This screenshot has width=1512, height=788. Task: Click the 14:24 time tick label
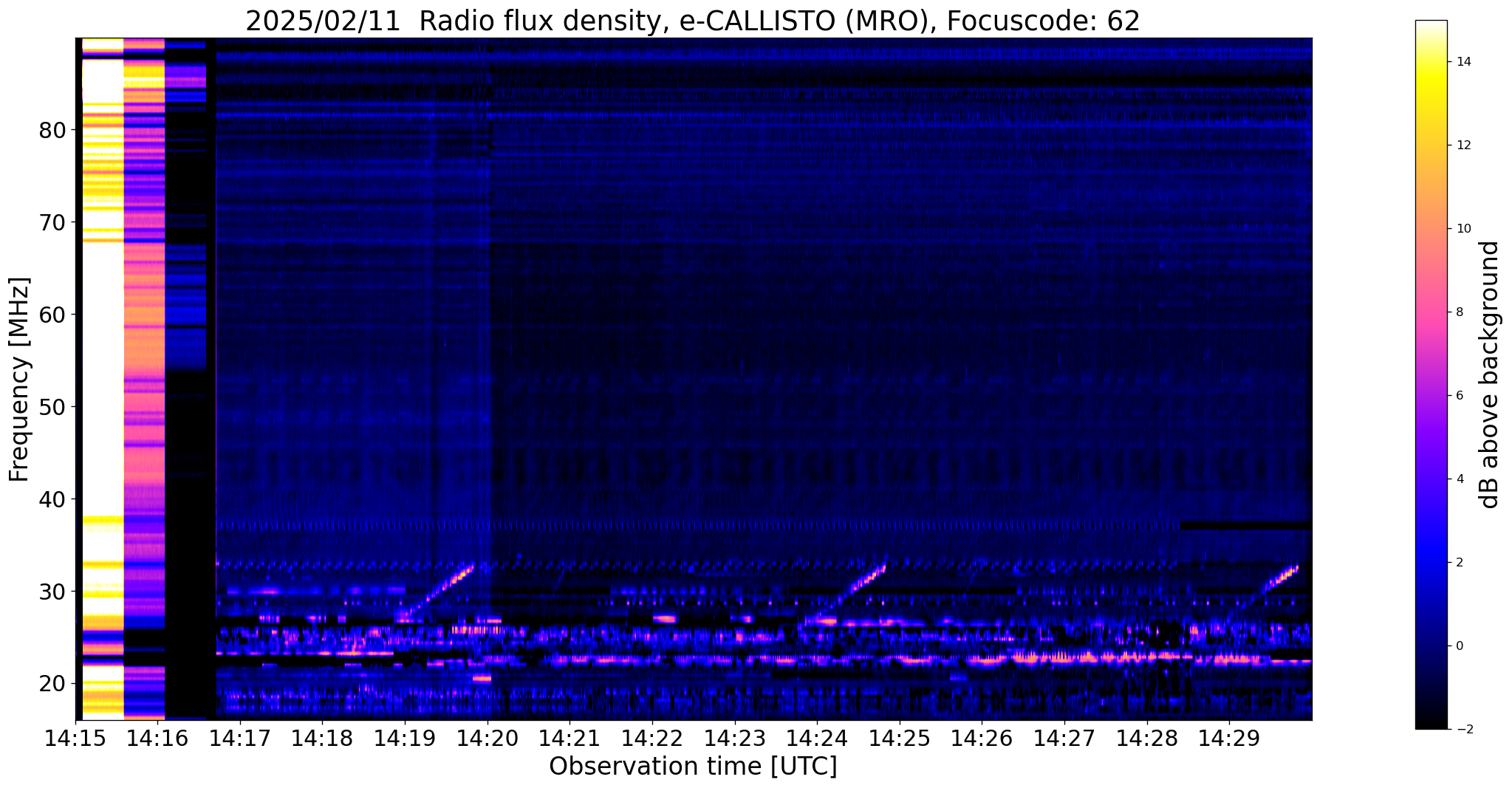(x=817, y=739)
